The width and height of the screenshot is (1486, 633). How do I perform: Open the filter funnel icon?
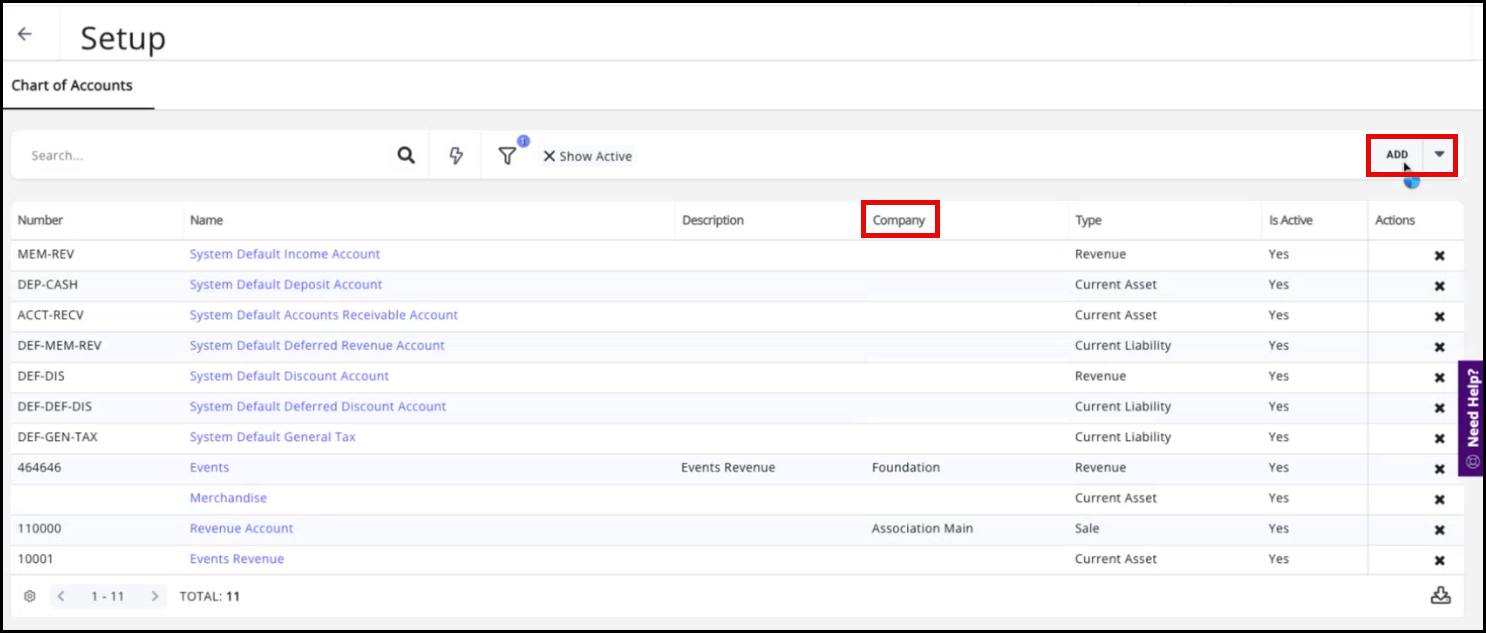pos(507,156)
